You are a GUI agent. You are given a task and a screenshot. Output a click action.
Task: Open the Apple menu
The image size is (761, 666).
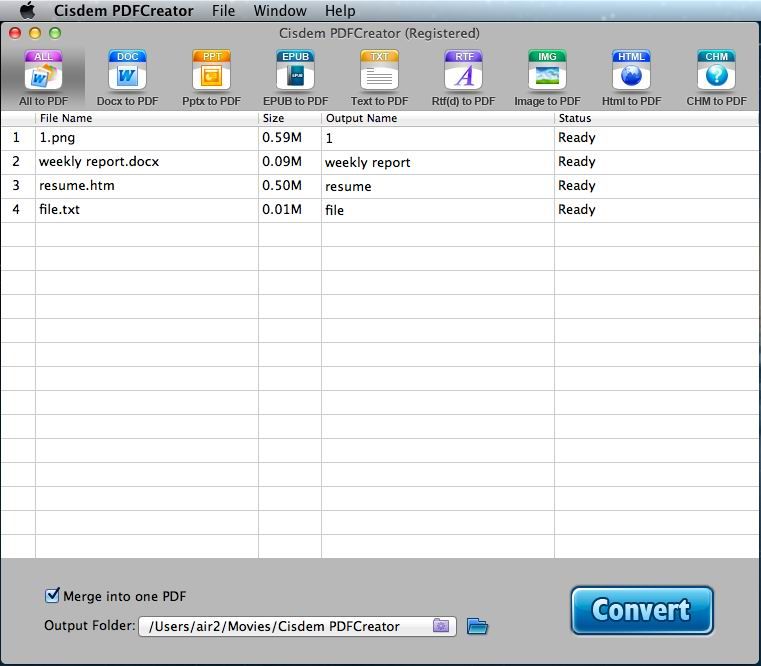[x=27, y=11]
